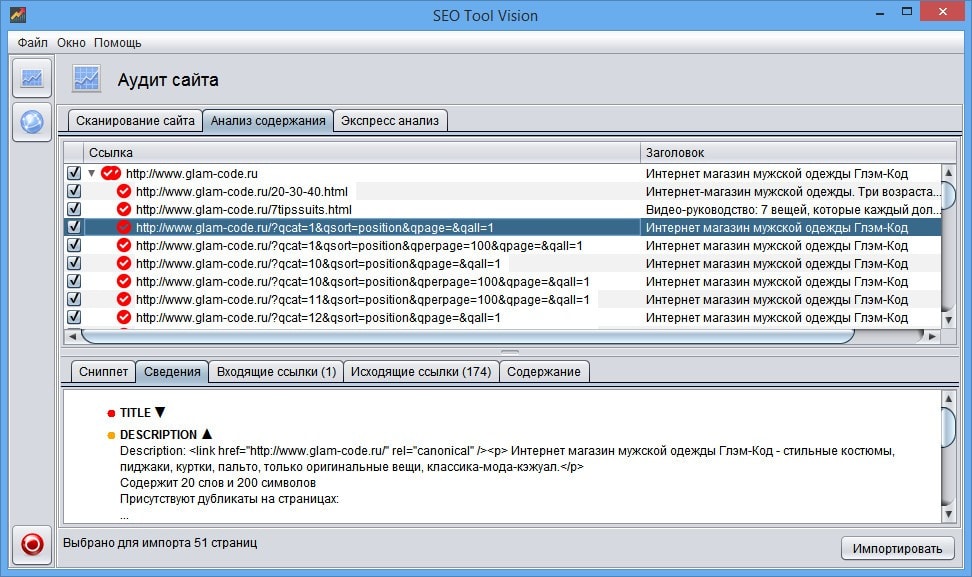The width and height of the screenshot is (972, 577).
Task: Toggle checkbox of selected qcat=1 qpage row
Action: click(x=74, y=227)
